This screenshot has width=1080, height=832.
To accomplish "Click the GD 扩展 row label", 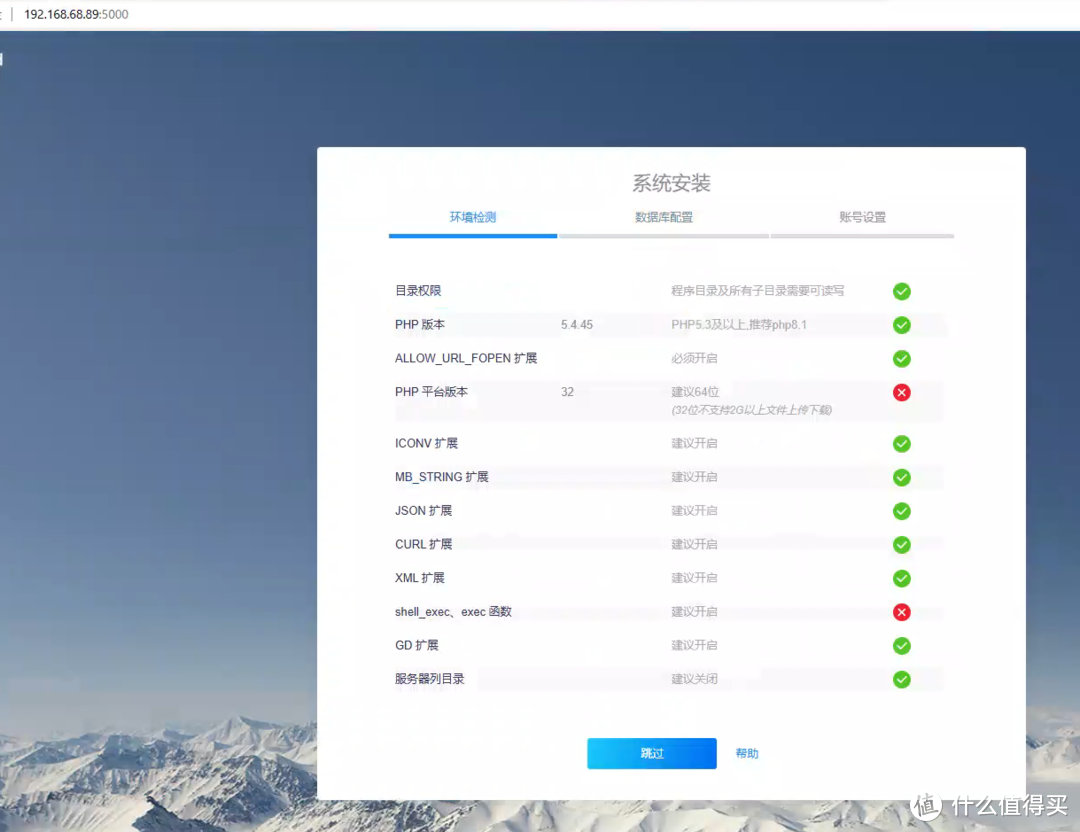I will pos(417,645).
